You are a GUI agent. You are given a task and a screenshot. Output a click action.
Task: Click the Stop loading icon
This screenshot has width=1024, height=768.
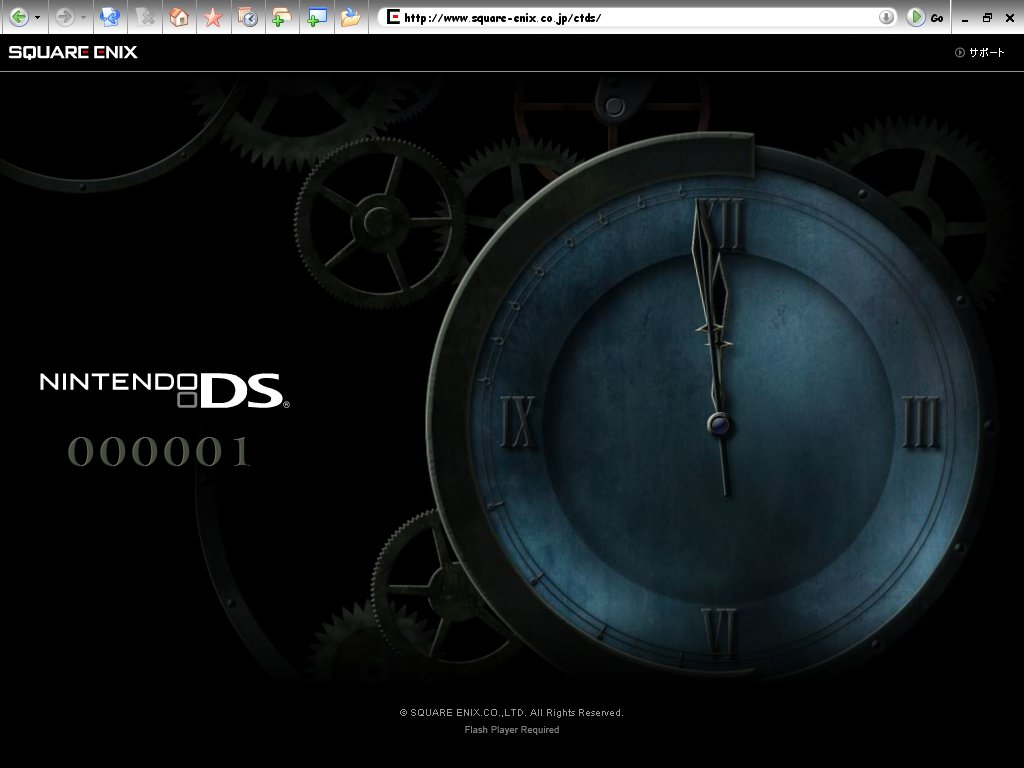coord(145,17)
